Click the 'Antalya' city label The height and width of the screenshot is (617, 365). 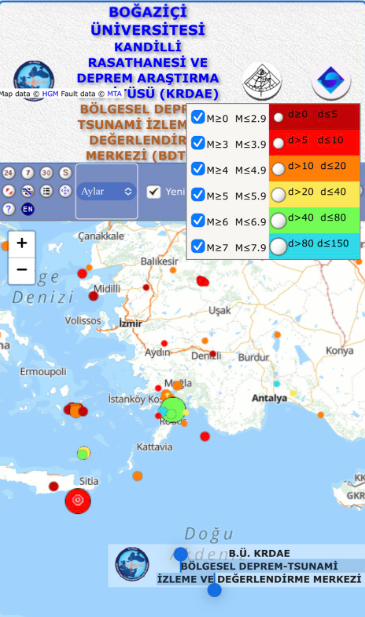[269, 398]
